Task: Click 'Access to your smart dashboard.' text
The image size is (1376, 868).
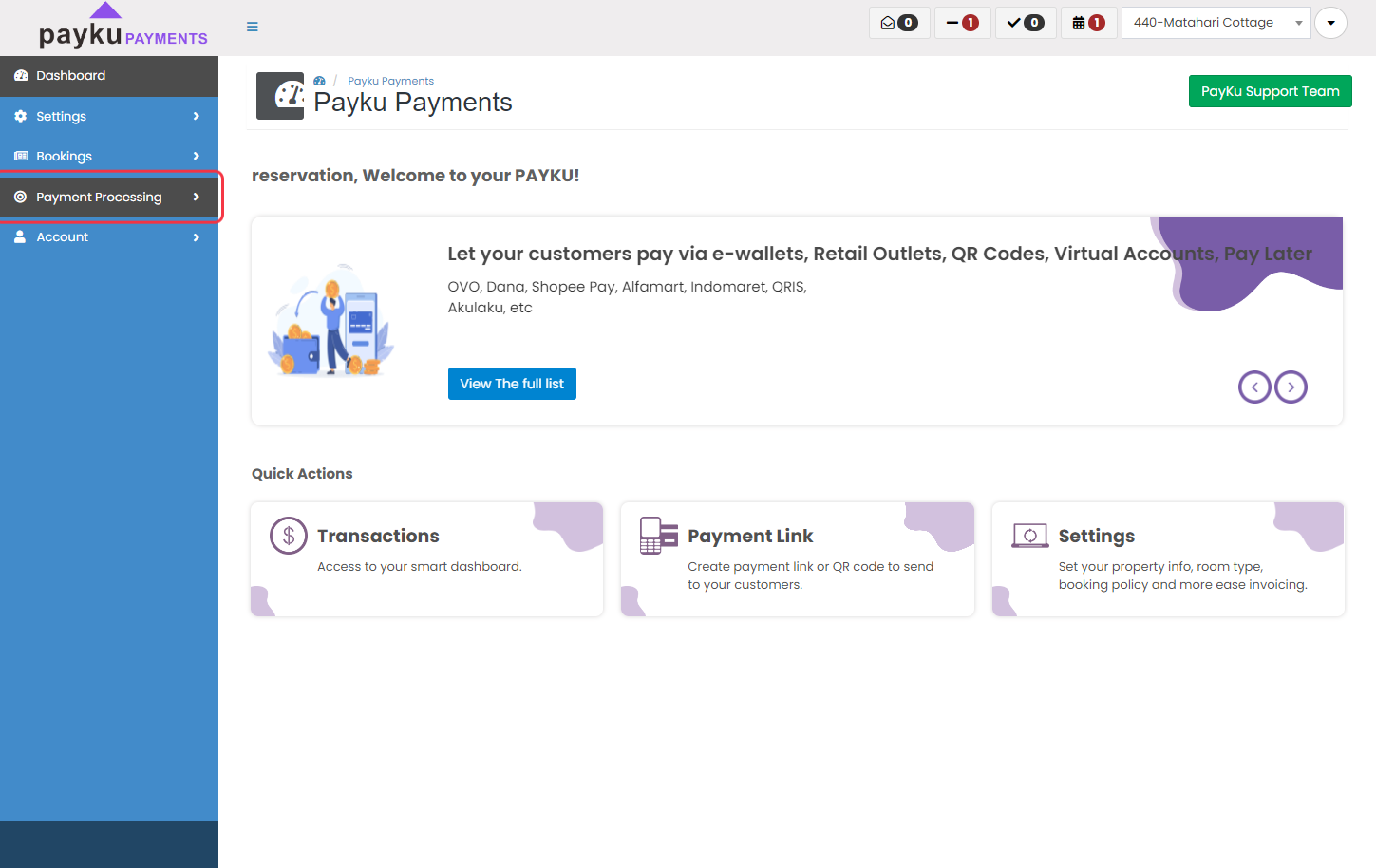Action: [420, 567]
